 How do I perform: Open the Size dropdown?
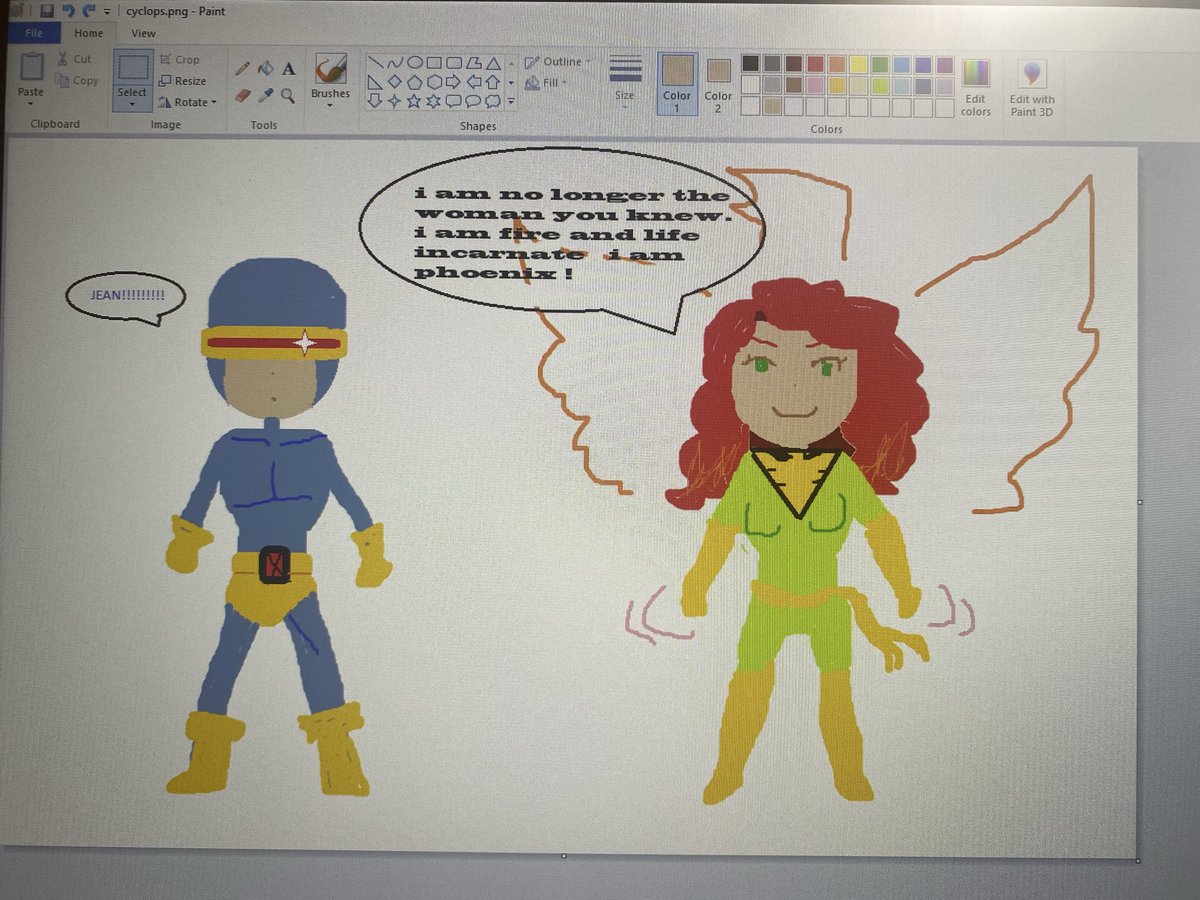click(x=625, y=80)
